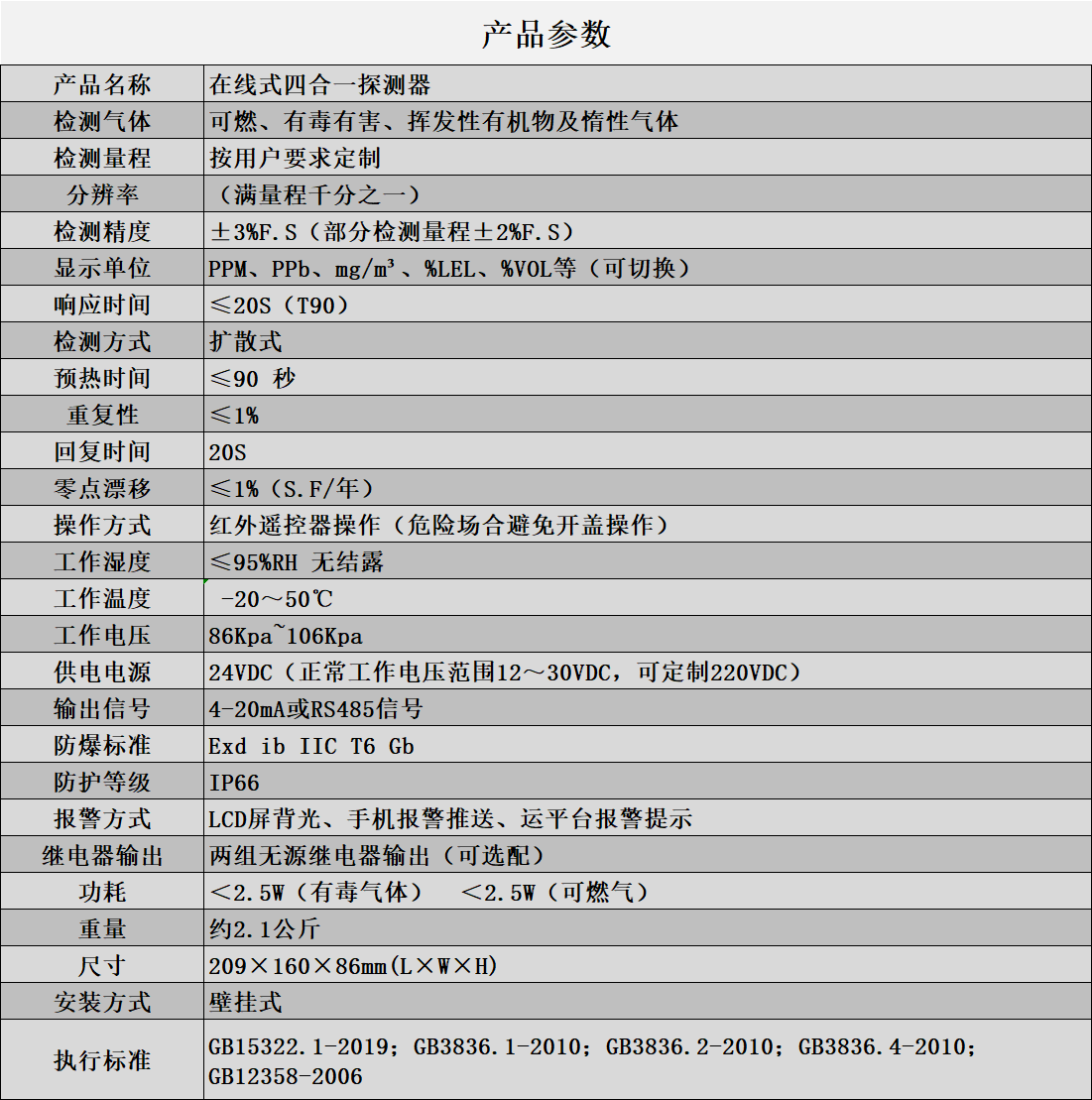Viewport: 1092px width, 1100px height.
Task: Click the 红外遥控器操作 value cell
Action: point(439,526)
